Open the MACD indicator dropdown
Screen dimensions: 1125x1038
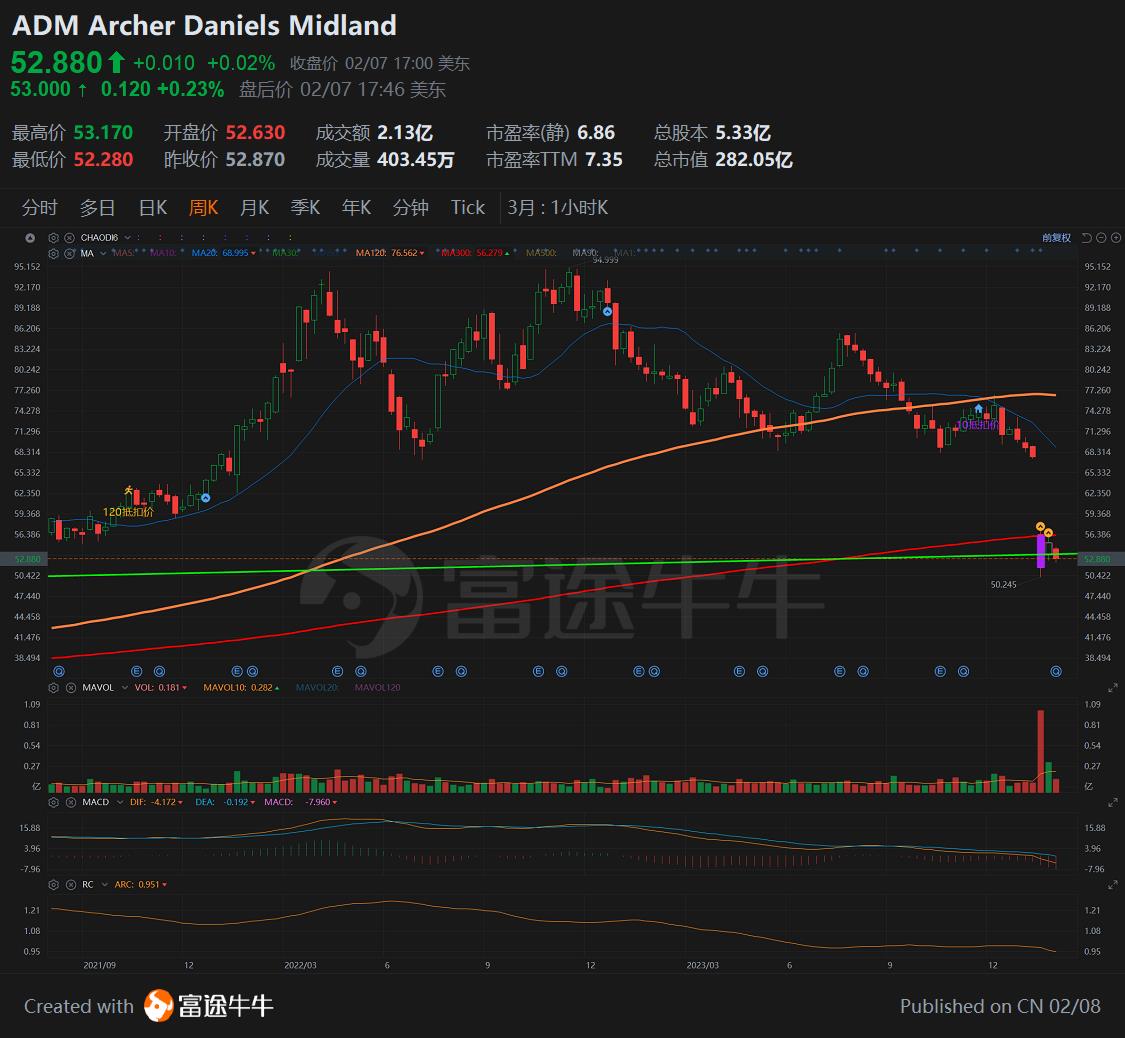coord(119,802)
